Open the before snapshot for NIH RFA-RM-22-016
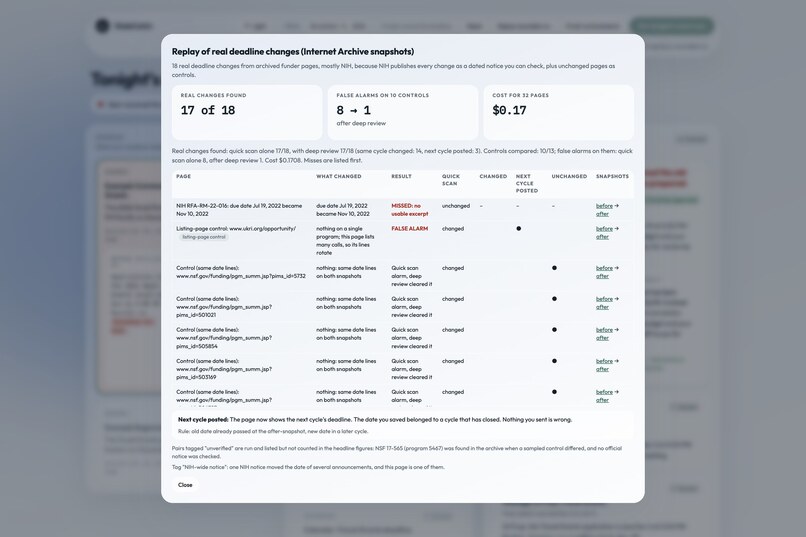806x537 pixels. click(x=604, y=206)
